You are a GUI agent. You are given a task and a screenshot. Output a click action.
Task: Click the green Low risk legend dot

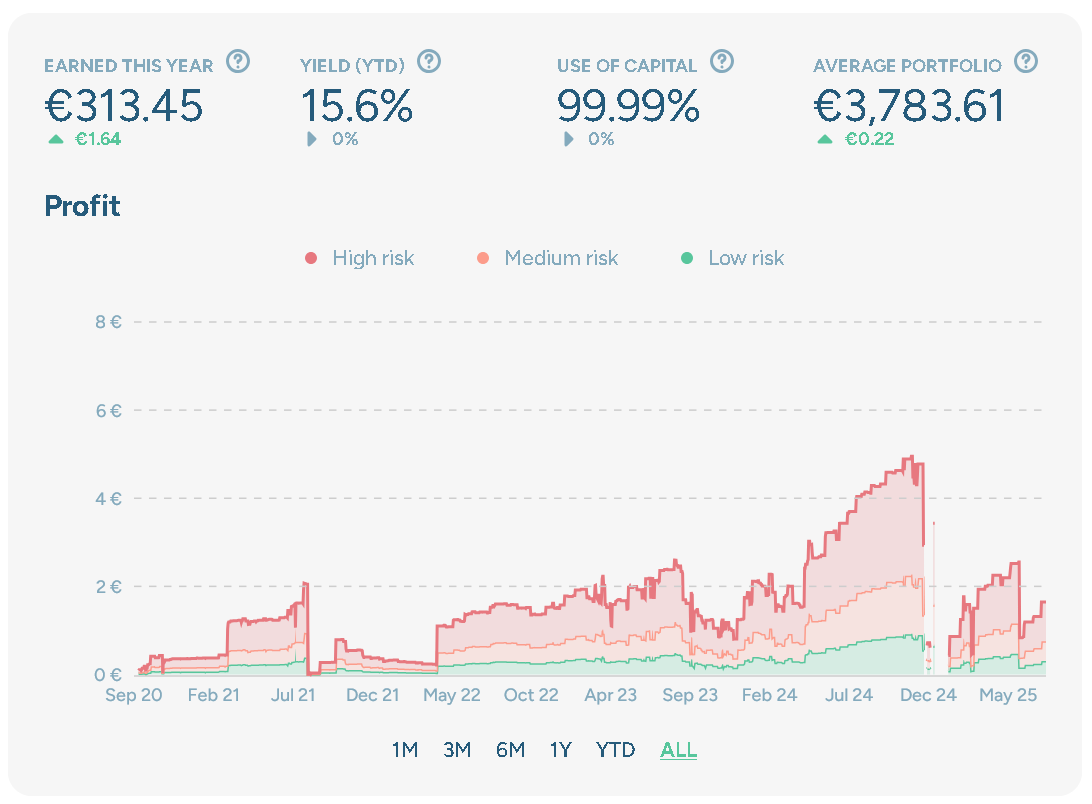[x=687, y=258]
